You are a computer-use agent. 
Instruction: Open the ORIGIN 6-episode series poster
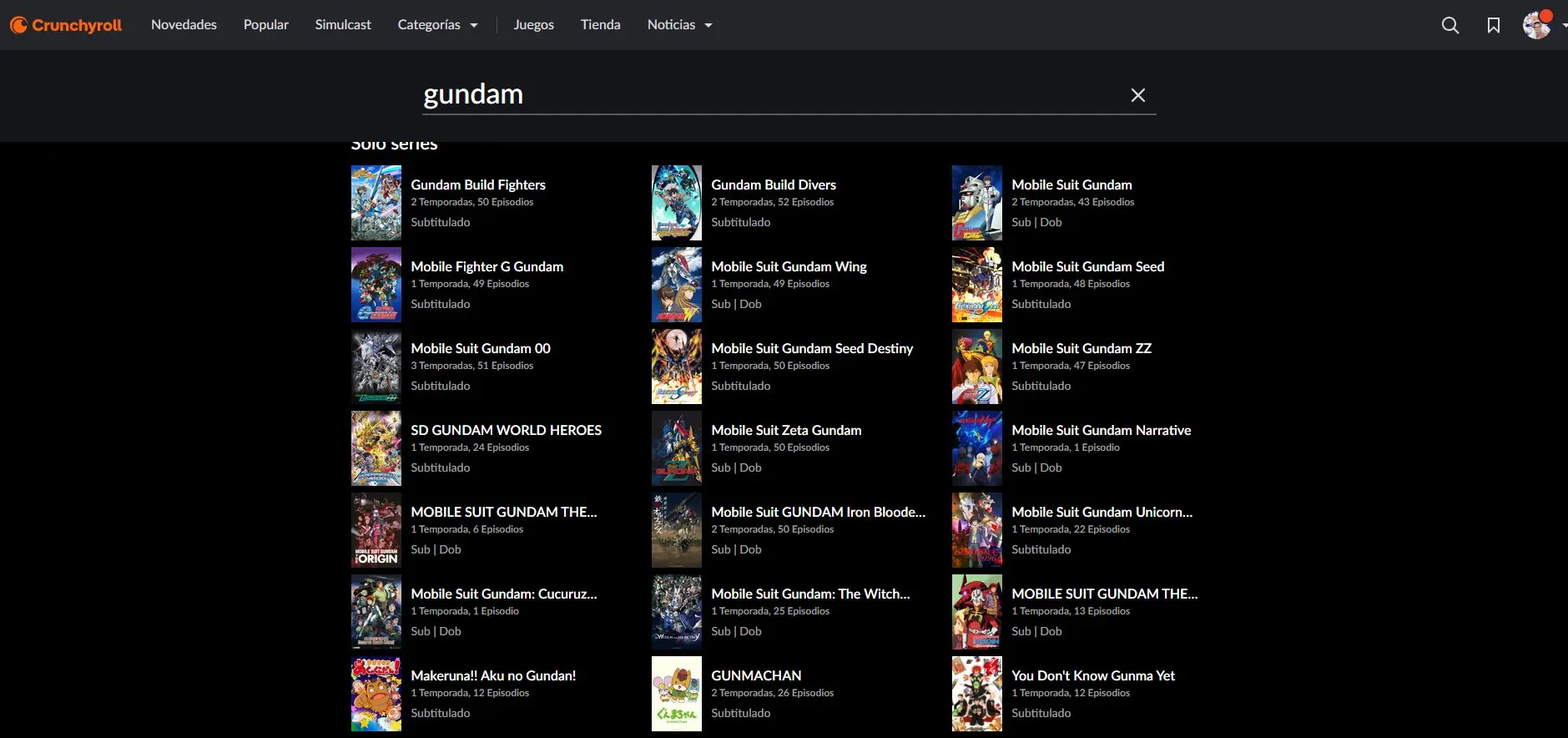point(376,530)
